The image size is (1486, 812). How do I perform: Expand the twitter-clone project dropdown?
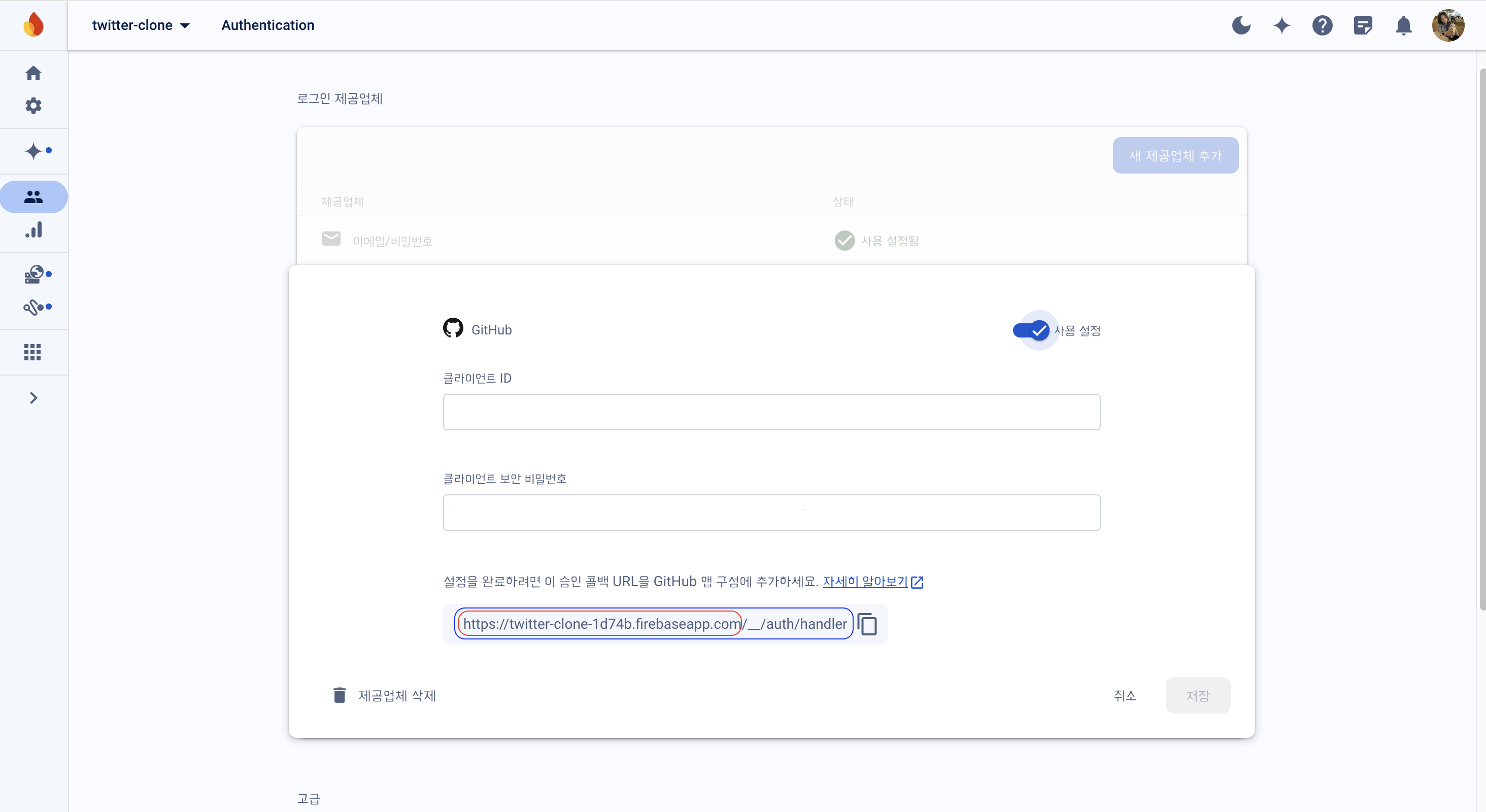tap(141, 25)
